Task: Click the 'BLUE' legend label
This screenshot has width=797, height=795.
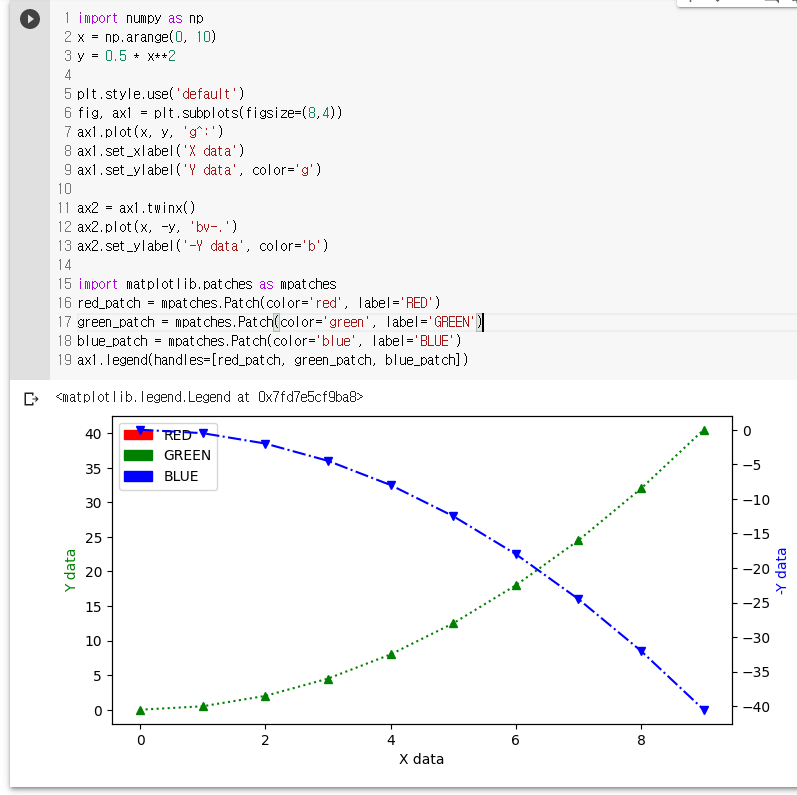Action: 181,476
